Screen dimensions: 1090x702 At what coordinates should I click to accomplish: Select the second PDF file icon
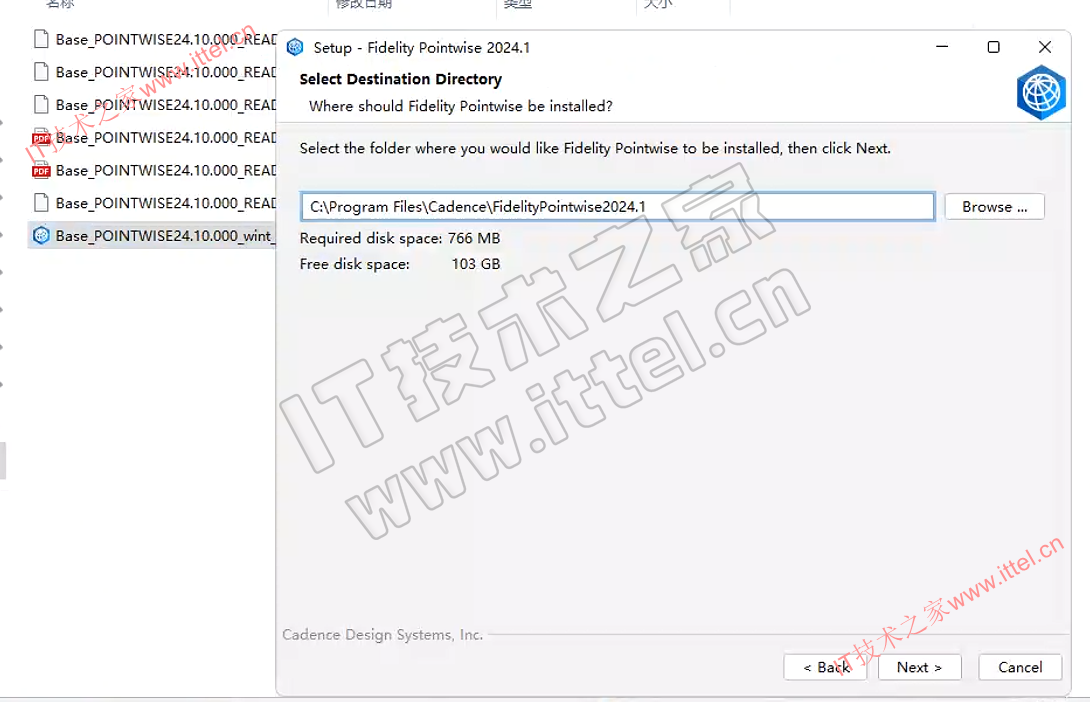[41, 170]
